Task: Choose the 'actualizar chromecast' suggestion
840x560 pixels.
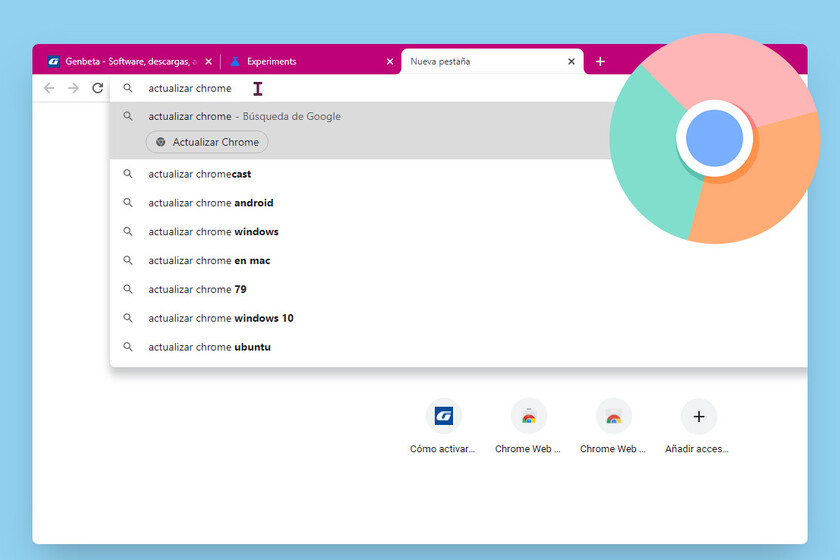Action: [459, 174]
